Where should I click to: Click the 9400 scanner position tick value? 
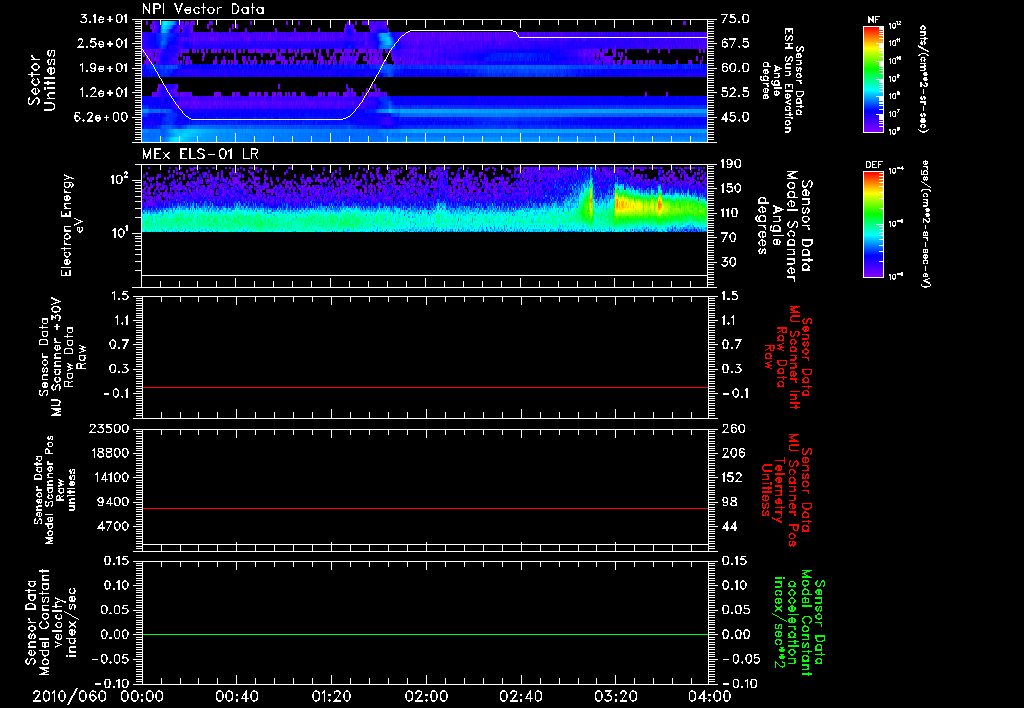[x=112, y=502]
